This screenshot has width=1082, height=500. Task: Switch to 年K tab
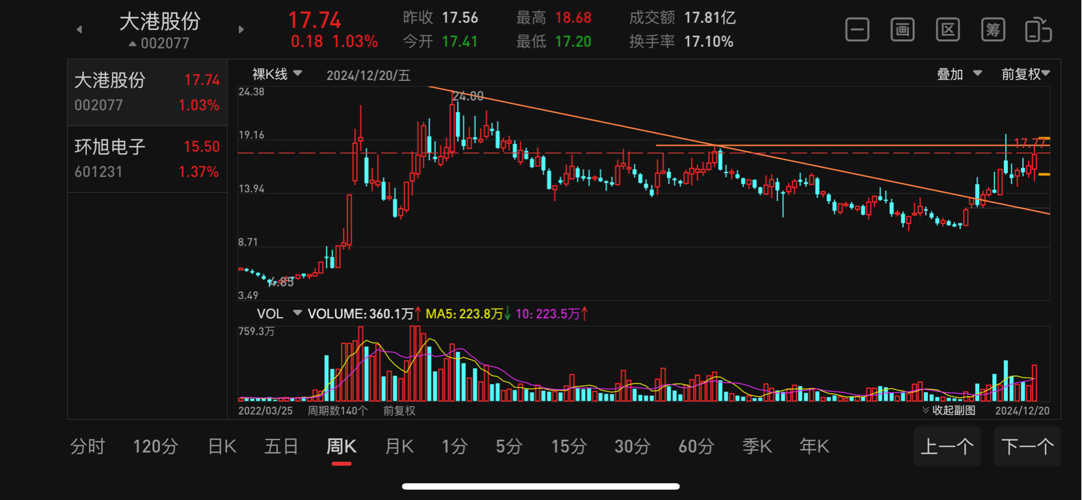pos(814,446)
